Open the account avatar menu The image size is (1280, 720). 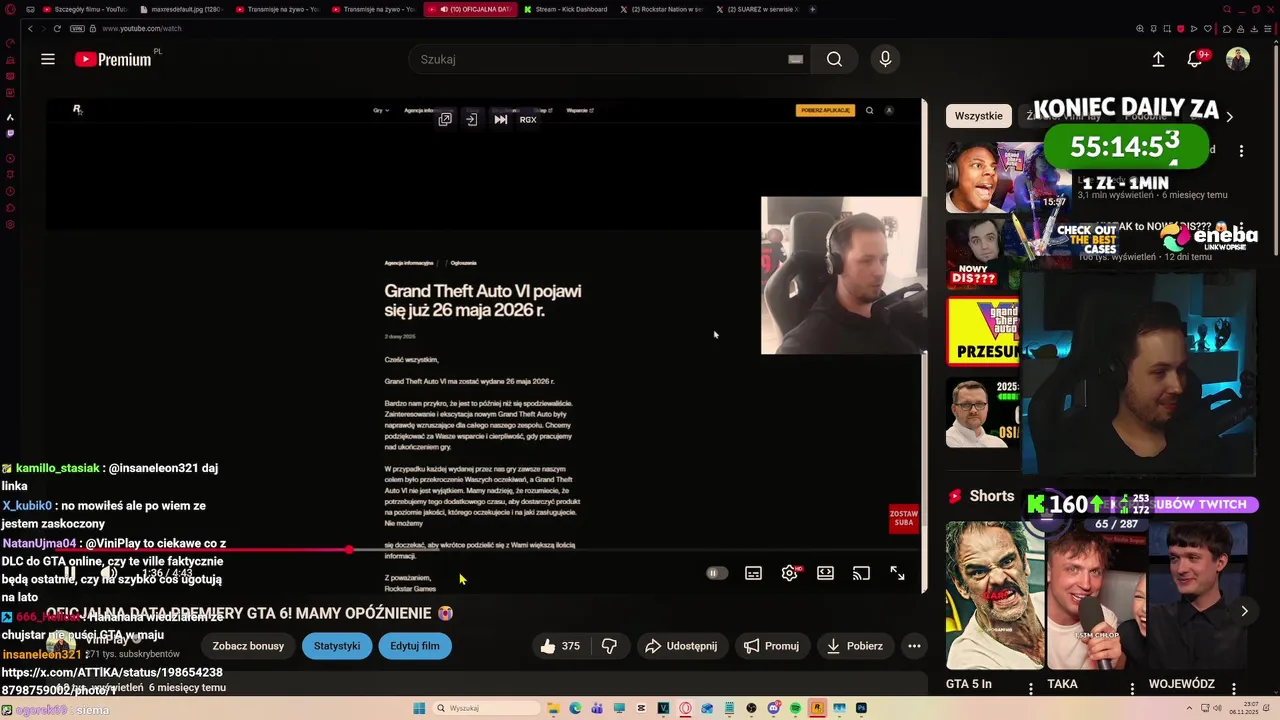(1238, 59)
